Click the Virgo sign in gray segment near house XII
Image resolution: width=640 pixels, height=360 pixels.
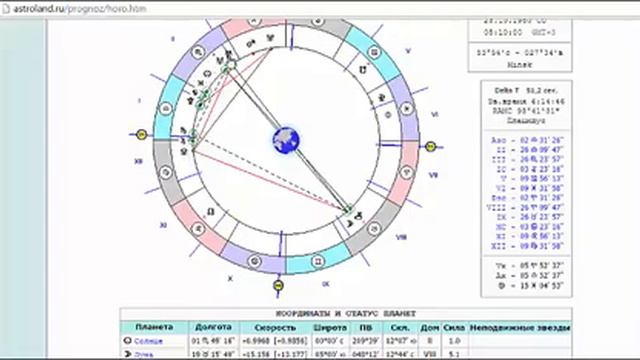(166, 172)
